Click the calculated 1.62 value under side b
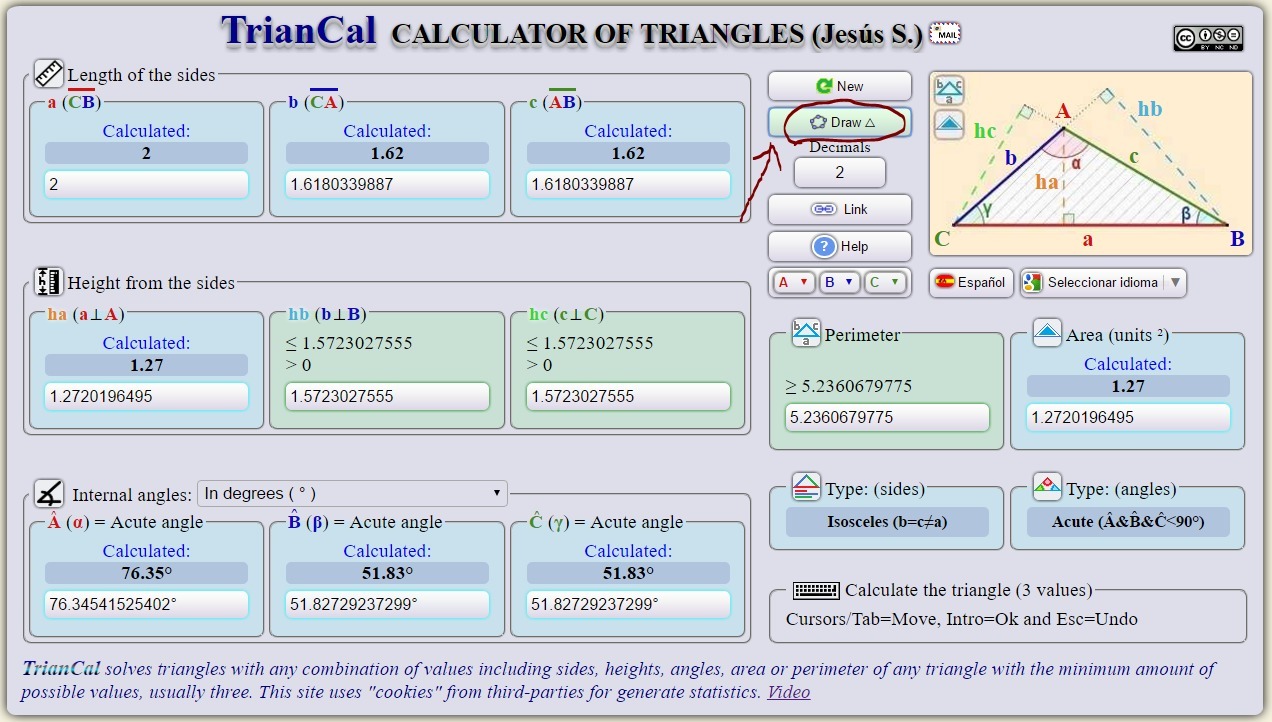The height and width of the screenshot is (722, 1272). point(387,153)
